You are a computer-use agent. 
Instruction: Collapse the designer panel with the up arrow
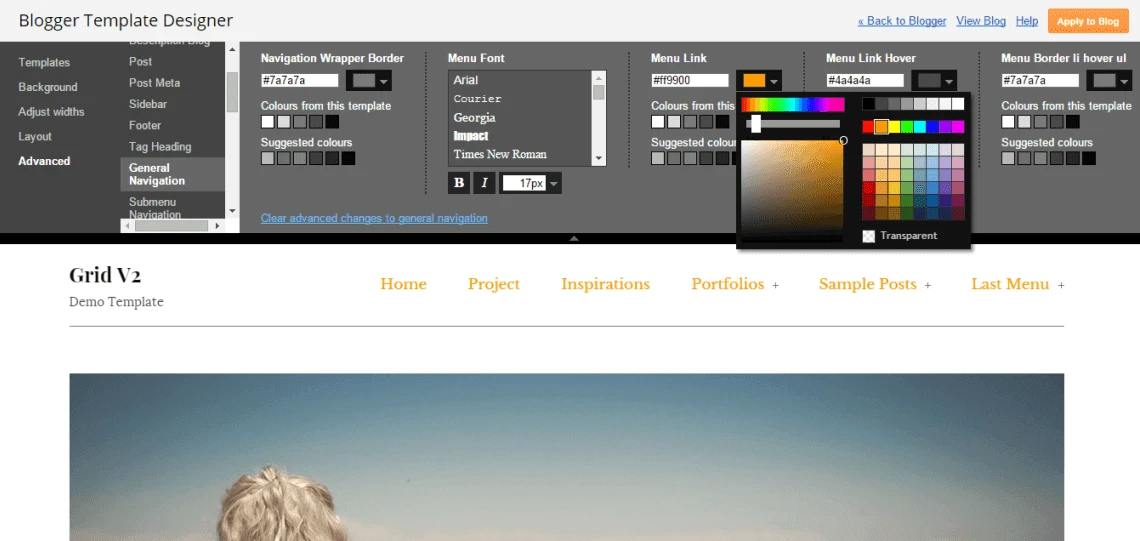point(574,238)
